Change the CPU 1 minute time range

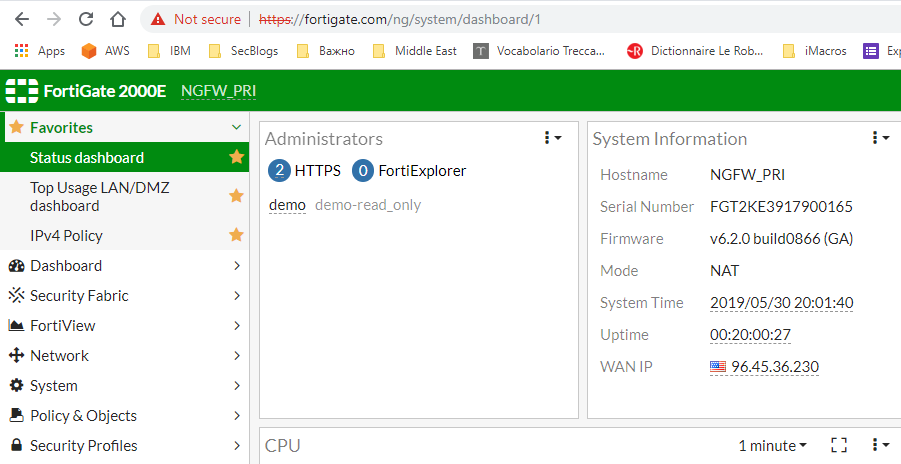click(772, 445)
